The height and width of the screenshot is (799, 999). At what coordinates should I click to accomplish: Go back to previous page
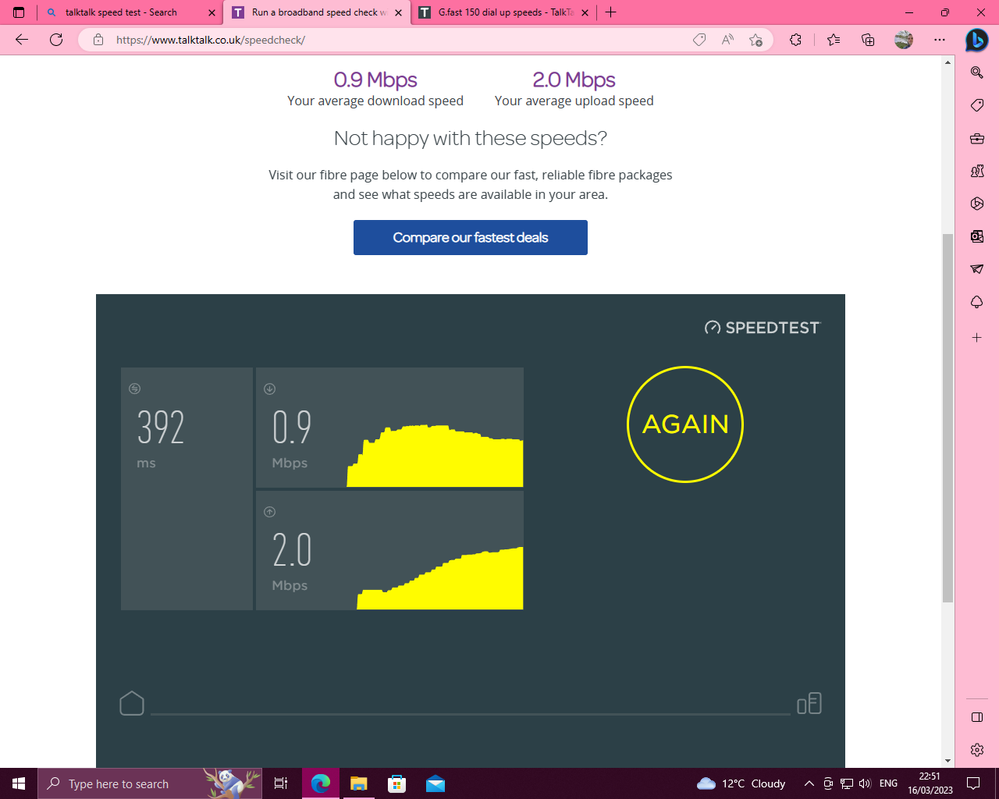pos(22,40)
